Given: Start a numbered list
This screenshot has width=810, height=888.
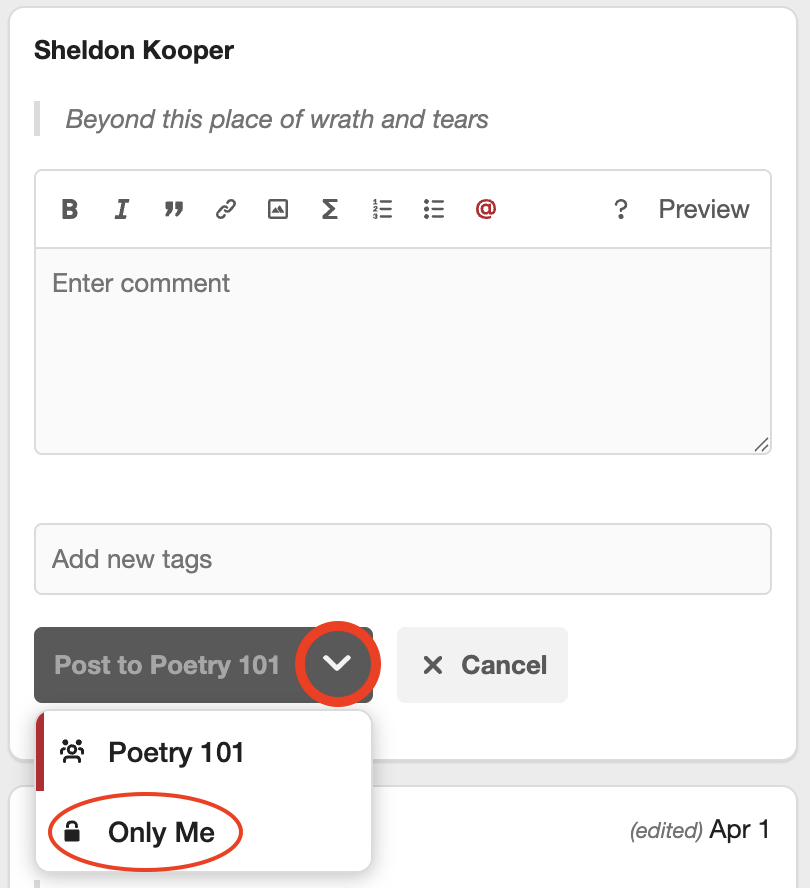Looking at the screenshot, I should coord(382,209).
